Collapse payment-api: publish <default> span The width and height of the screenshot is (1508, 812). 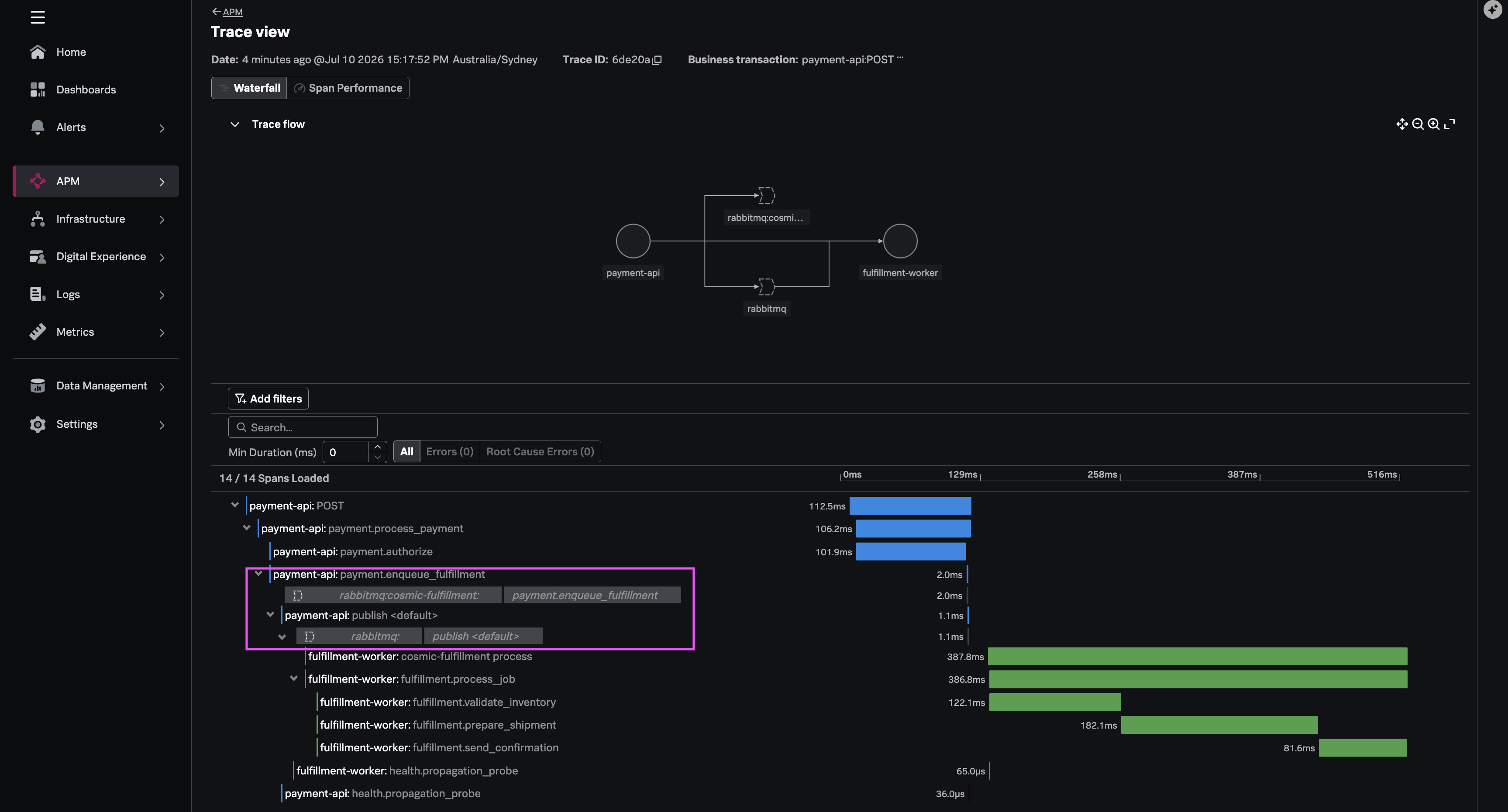(x=270, y=615)
